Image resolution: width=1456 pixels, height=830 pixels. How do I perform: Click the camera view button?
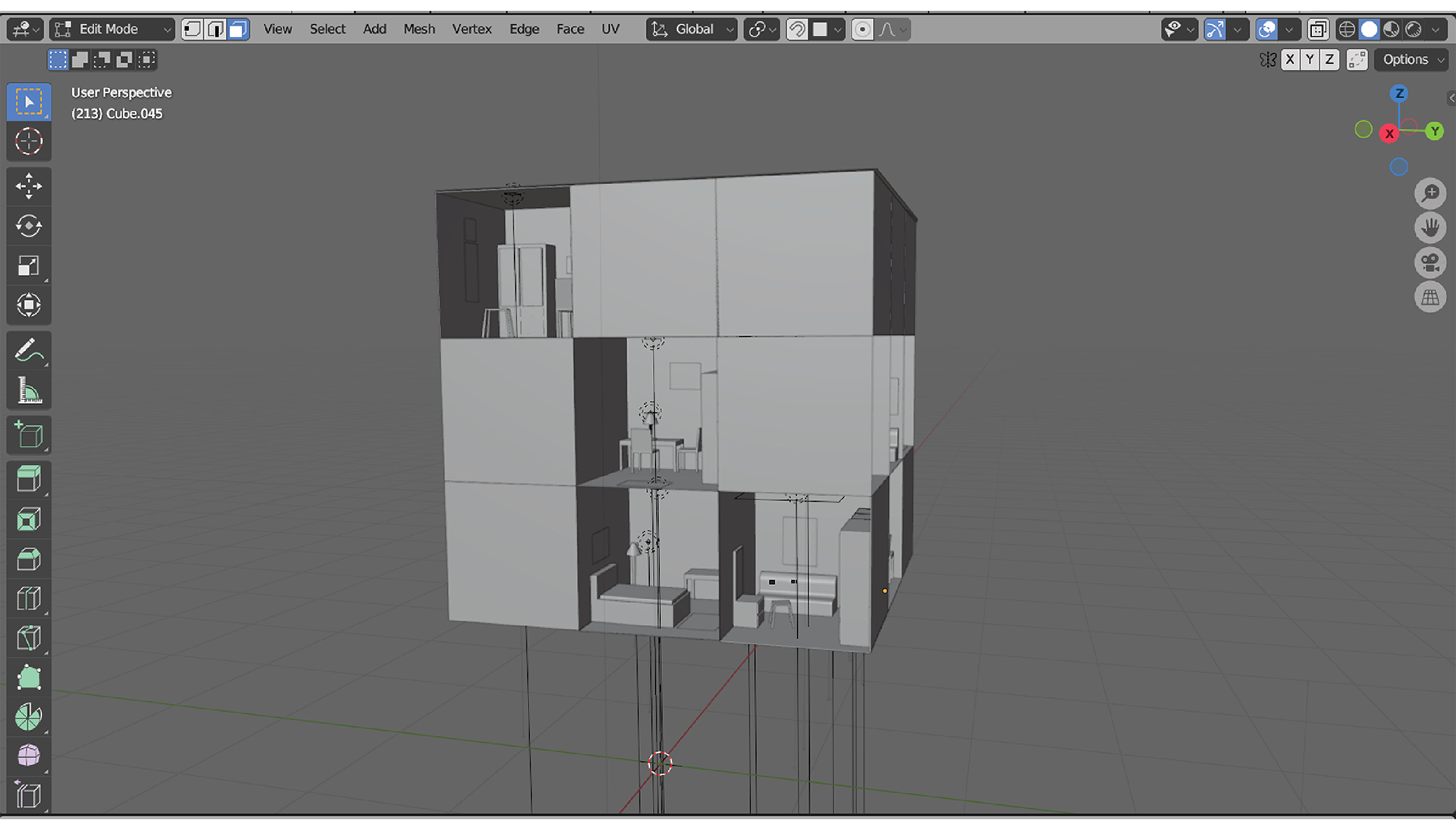point(1430,263)
